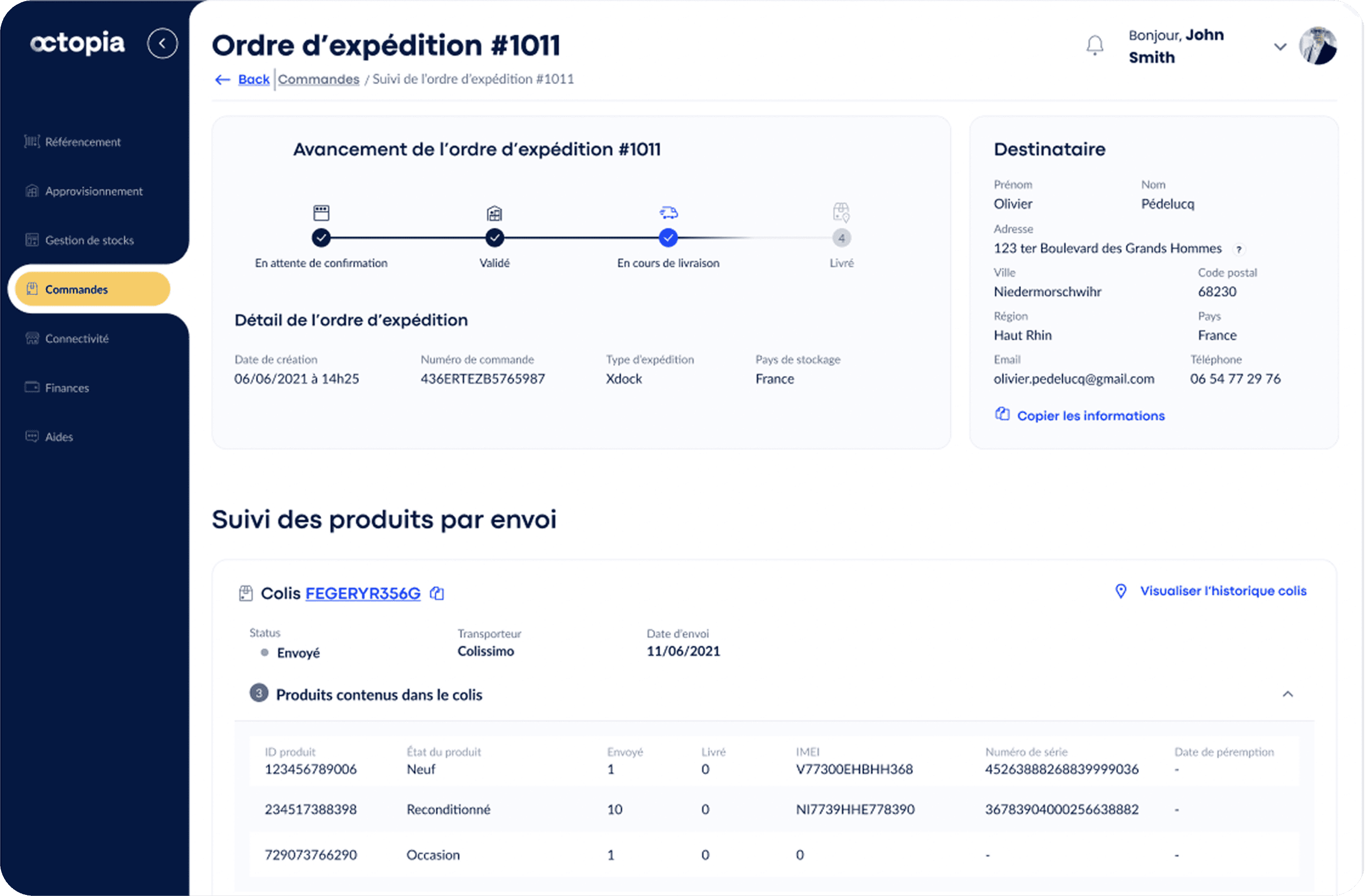Open Visualiser l'historique colis

pos(1222,591)
